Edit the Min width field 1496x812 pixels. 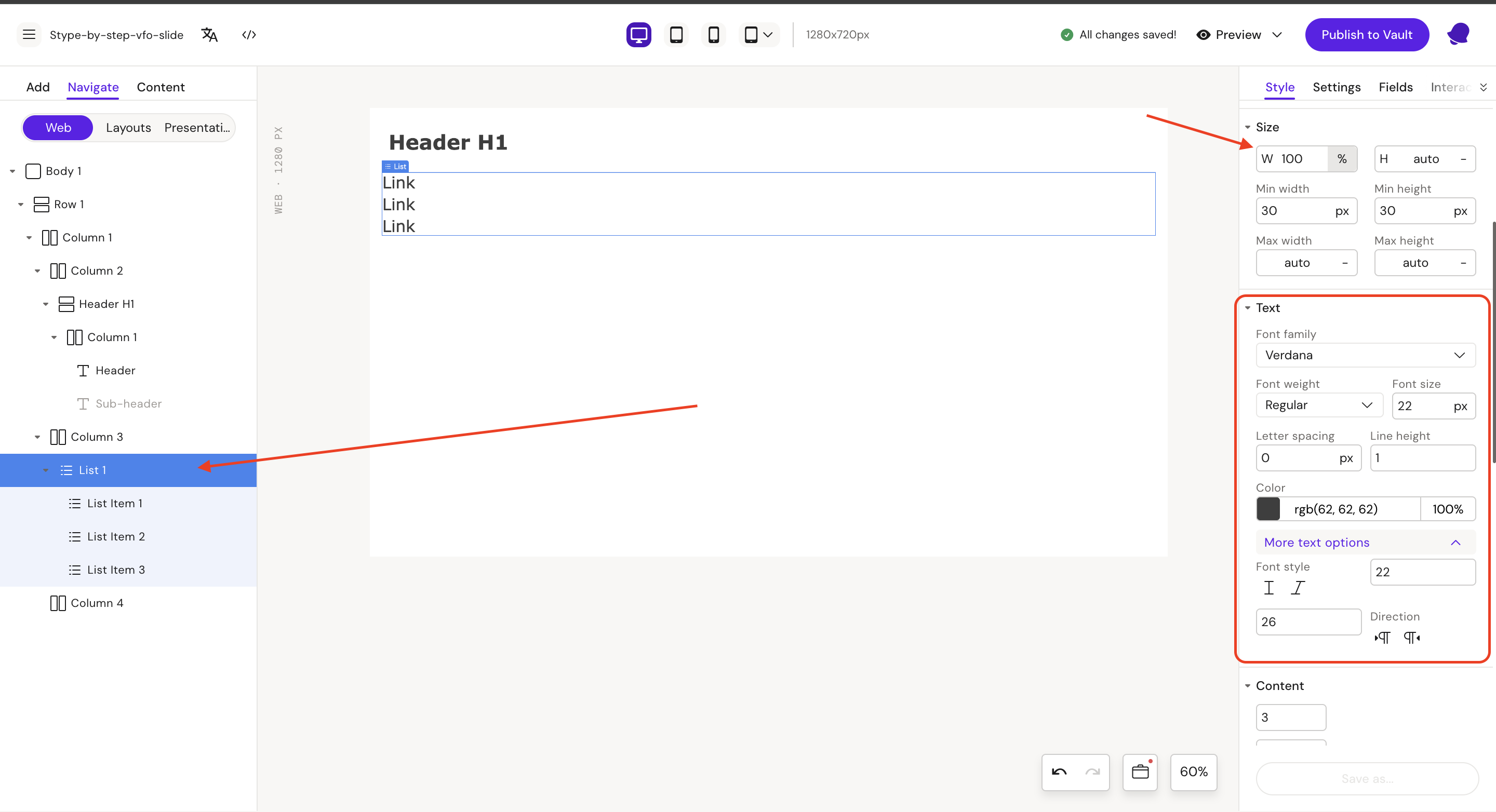[x=1306, y=211]
